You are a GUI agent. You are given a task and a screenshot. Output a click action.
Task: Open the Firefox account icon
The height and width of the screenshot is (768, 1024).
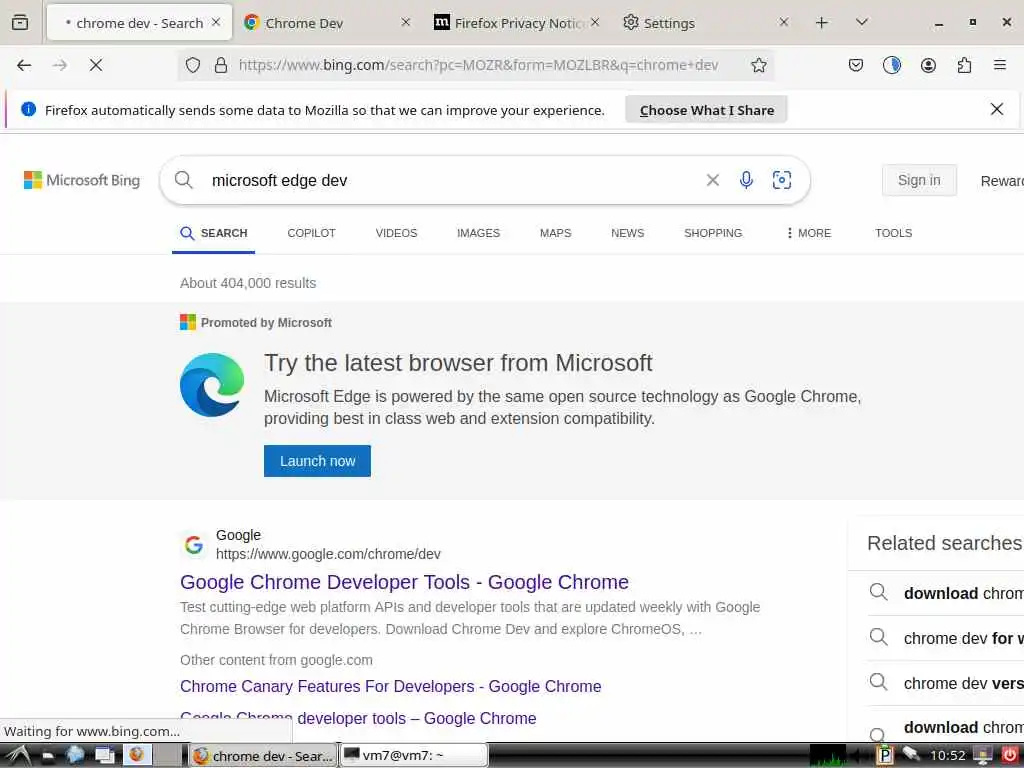point(928,65)
